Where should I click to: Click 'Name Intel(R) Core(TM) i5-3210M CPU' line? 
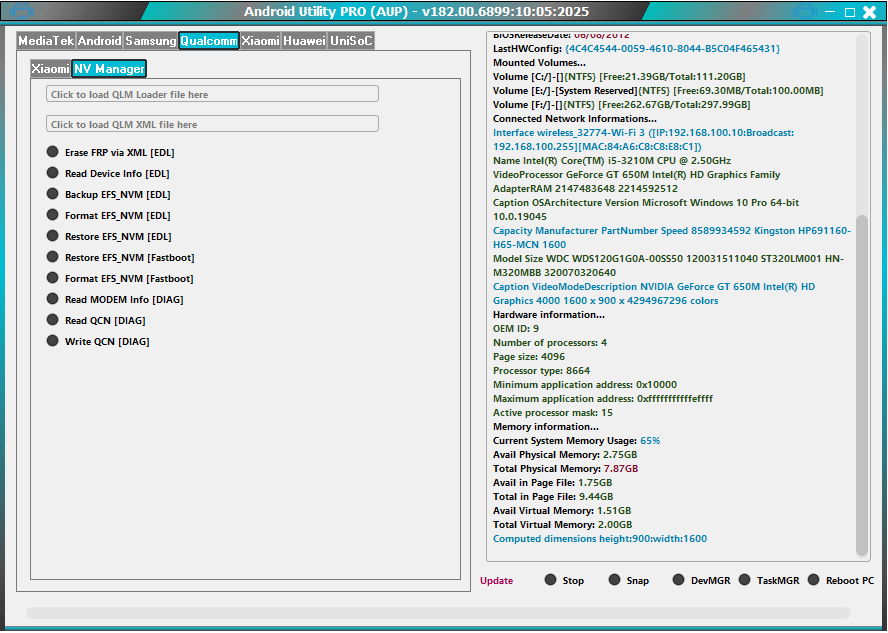tap(612, 160)
